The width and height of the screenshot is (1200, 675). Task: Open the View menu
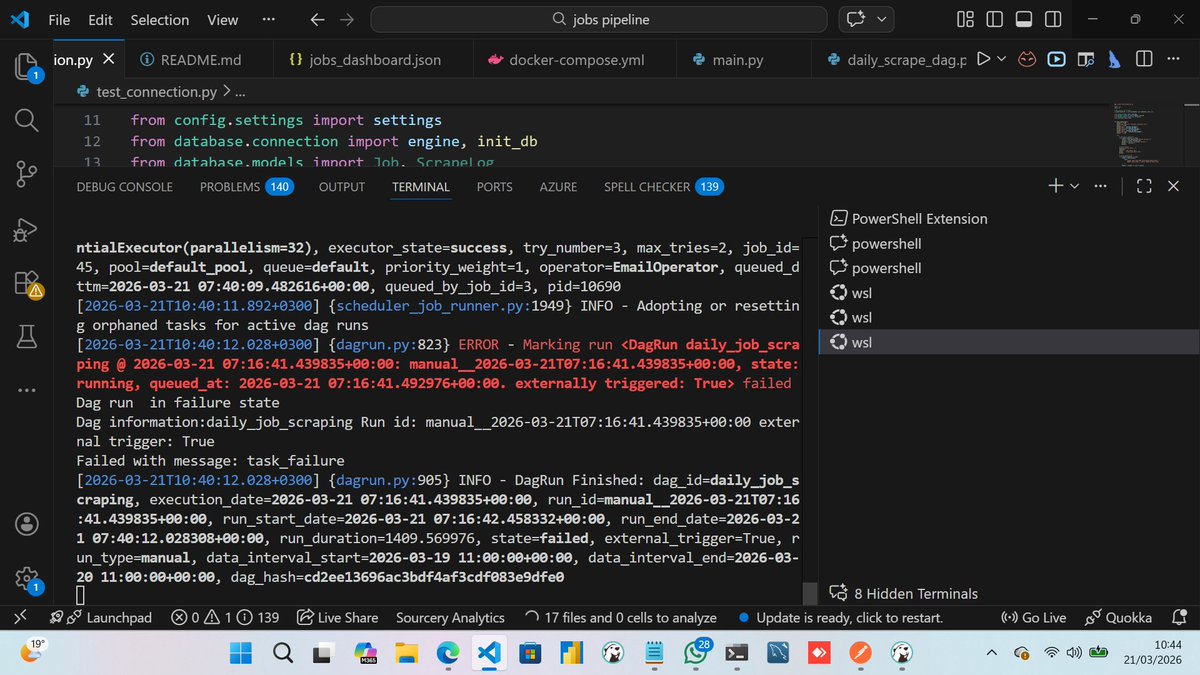coord(222,20)
